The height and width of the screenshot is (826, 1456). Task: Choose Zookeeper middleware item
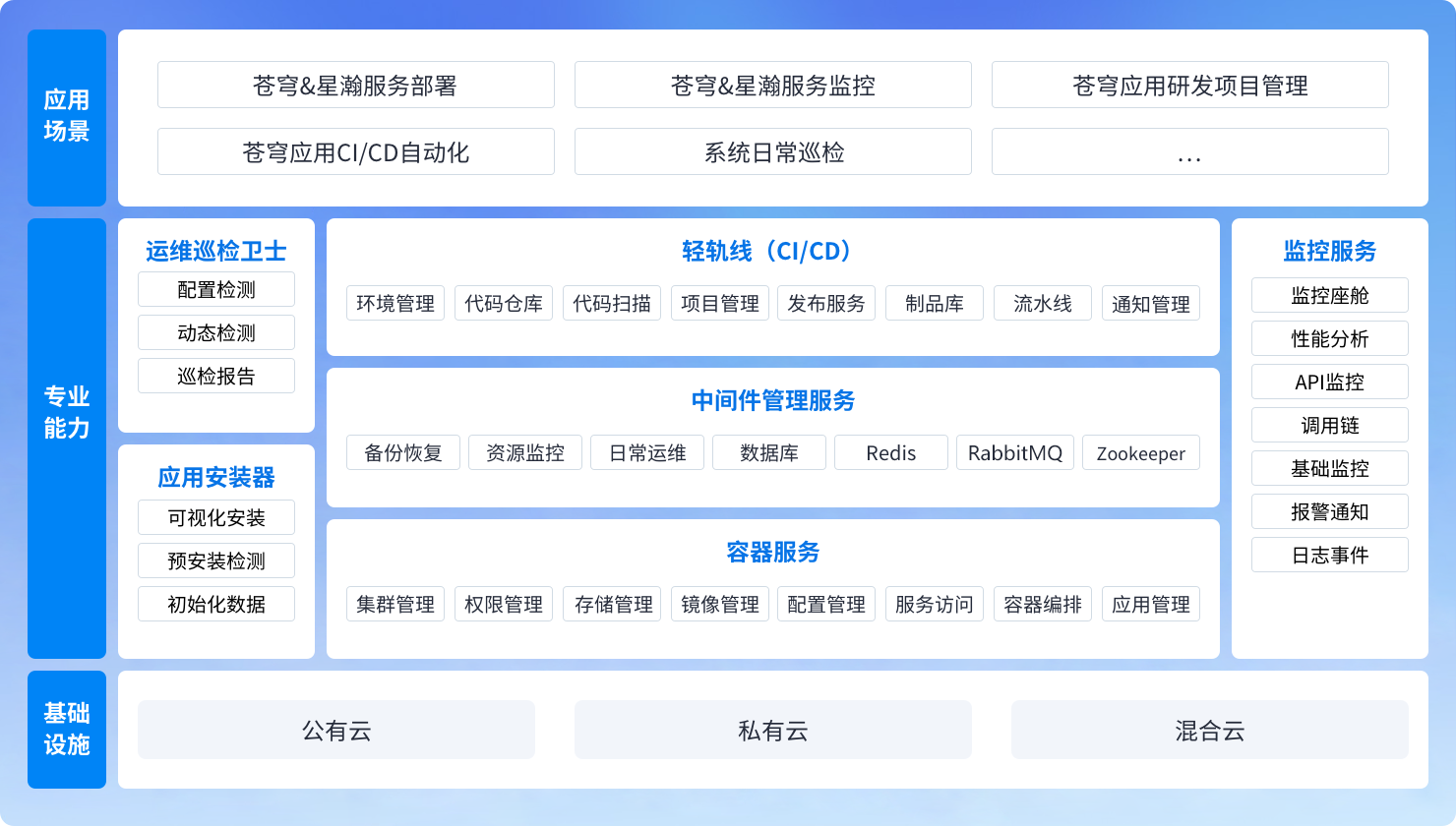click(1141, 453)
